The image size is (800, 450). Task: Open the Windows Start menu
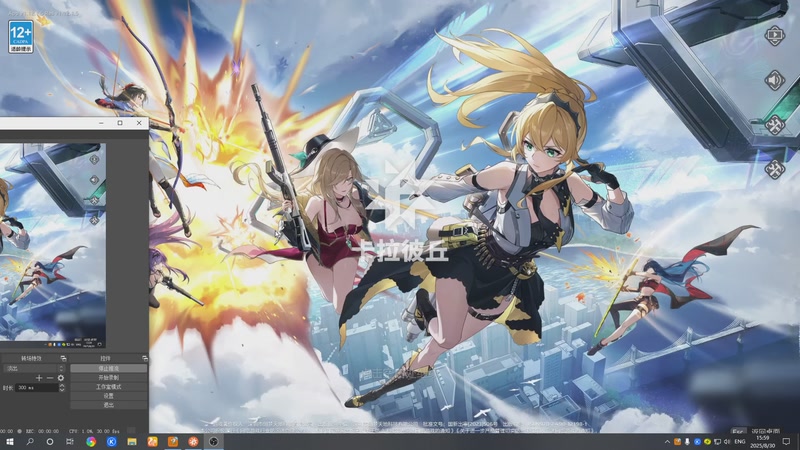(9, 442)
